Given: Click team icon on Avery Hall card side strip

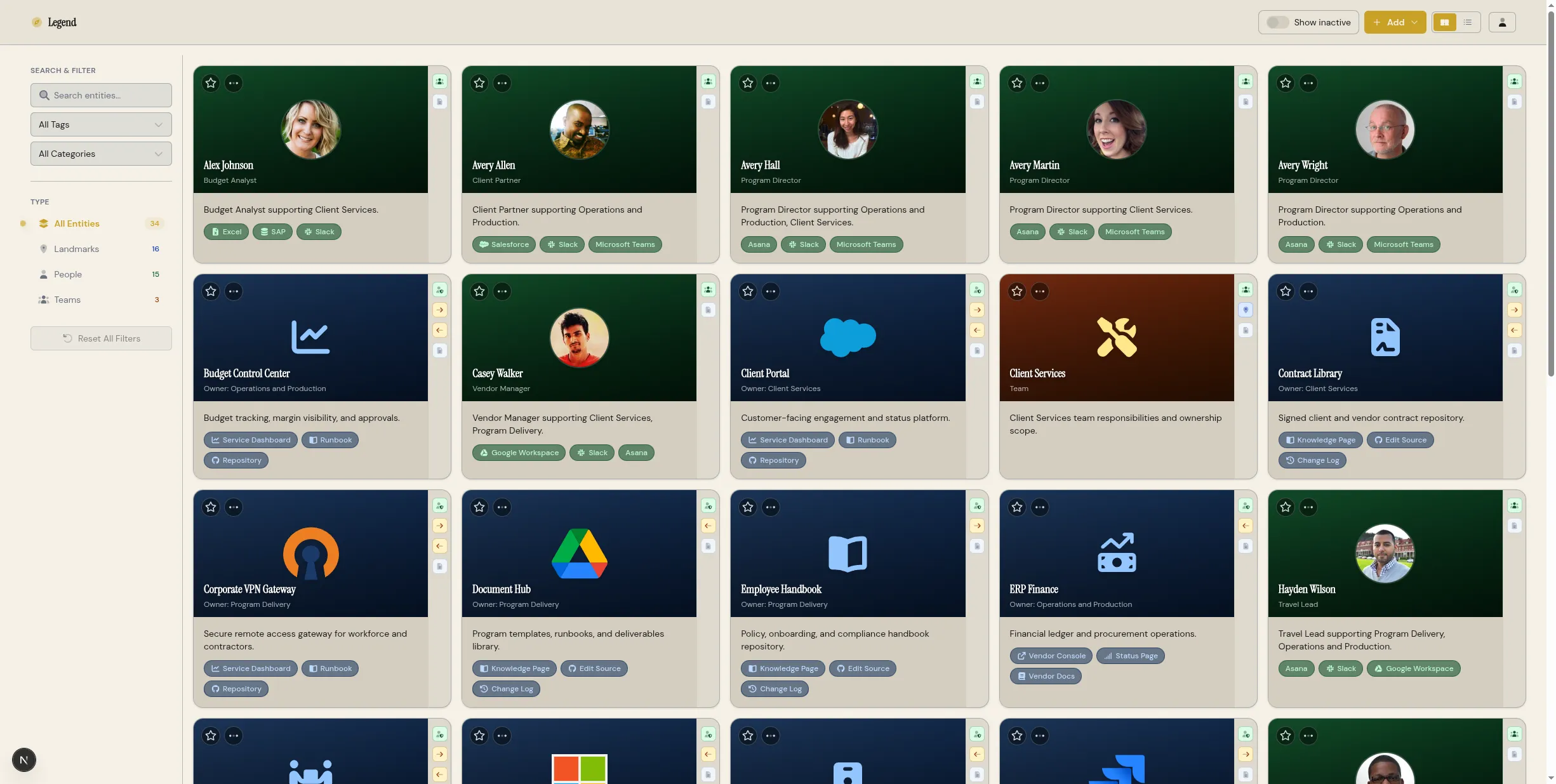Looking at the screenshot, I should tap(977, 81).
